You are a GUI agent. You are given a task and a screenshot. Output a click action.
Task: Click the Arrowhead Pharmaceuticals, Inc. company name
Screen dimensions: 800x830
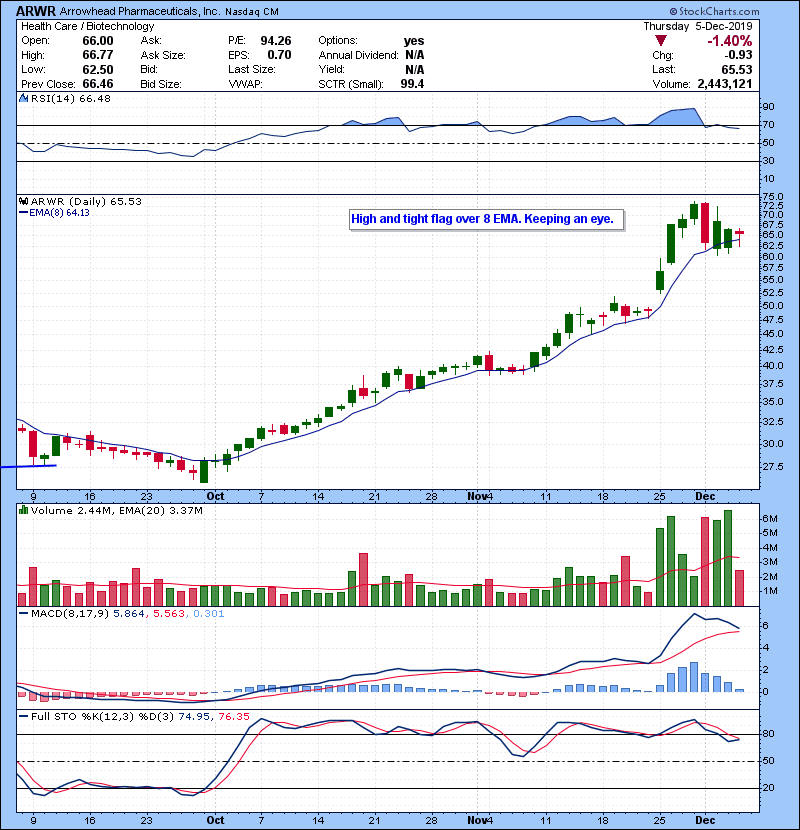pos(140,11)
